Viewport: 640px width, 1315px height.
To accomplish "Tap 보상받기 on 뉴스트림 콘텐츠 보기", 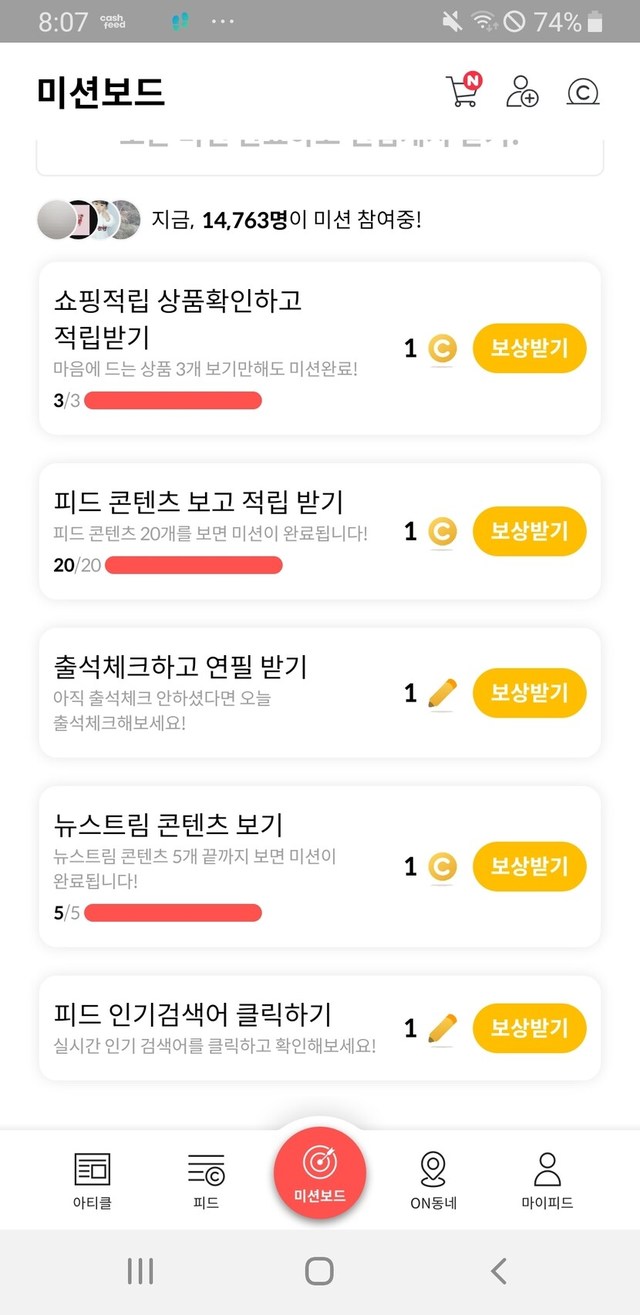I will point(529,866).
